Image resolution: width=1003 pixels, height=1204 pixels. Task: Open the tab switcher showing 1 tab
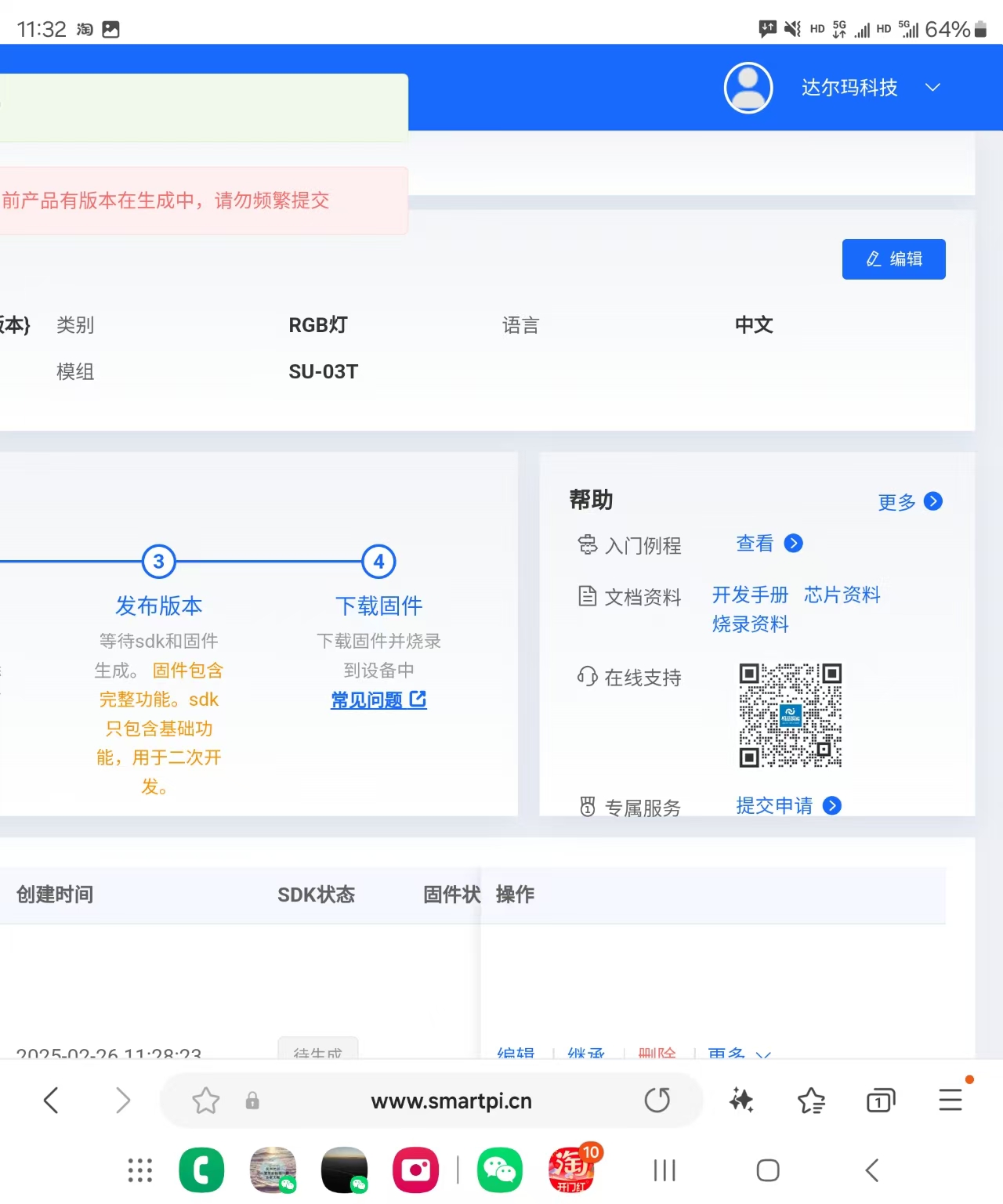879,1100
